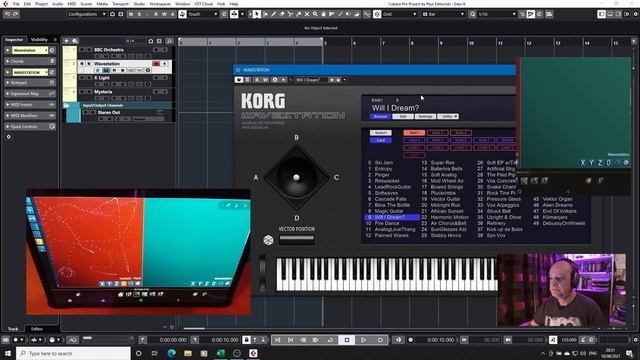Click the pitch wheel left of keyboard
Screen dimensions: 640x360
click(262, 273)
